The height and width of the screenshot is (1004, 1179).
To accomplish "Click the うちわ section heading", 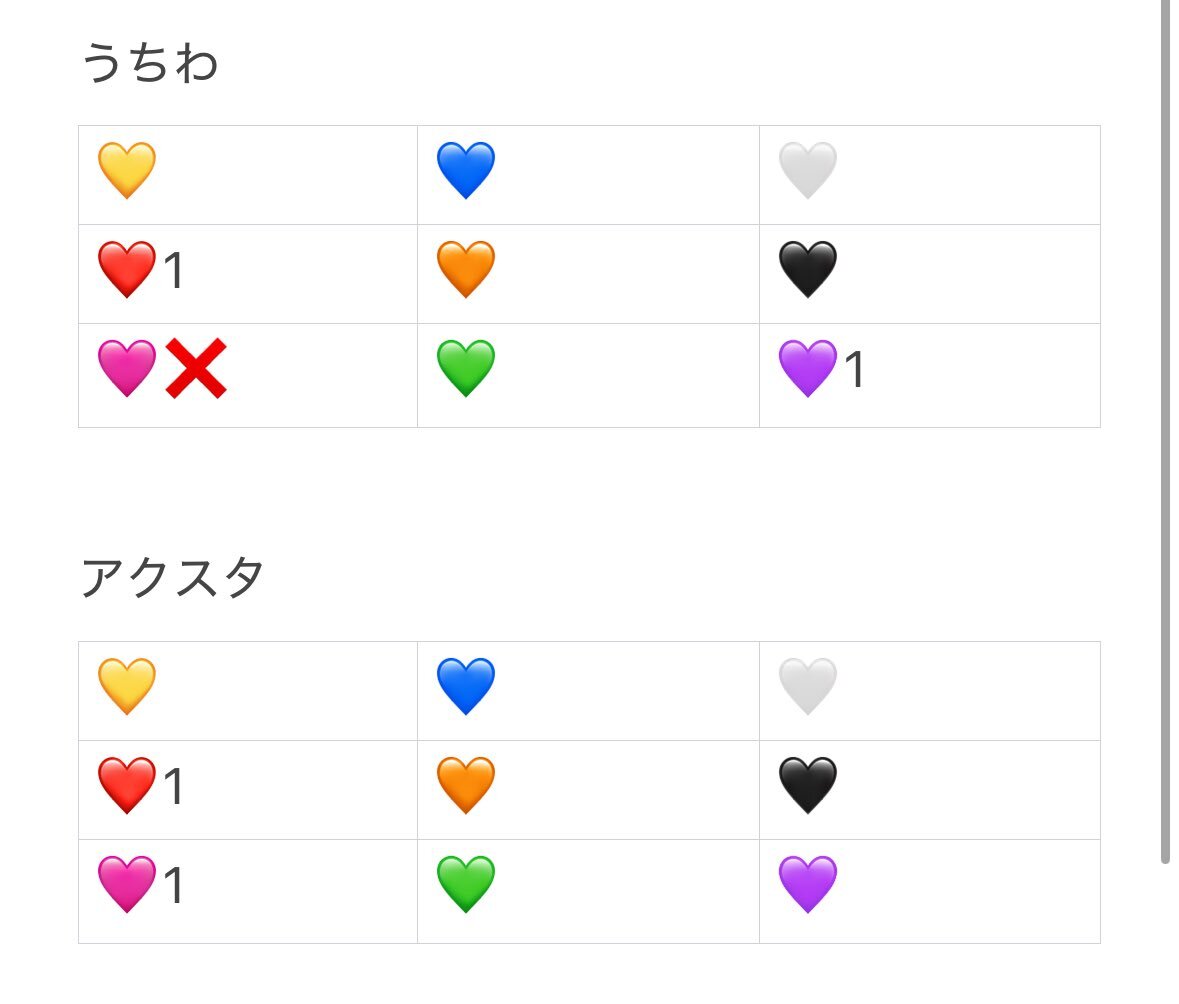I will click(150, 65).
